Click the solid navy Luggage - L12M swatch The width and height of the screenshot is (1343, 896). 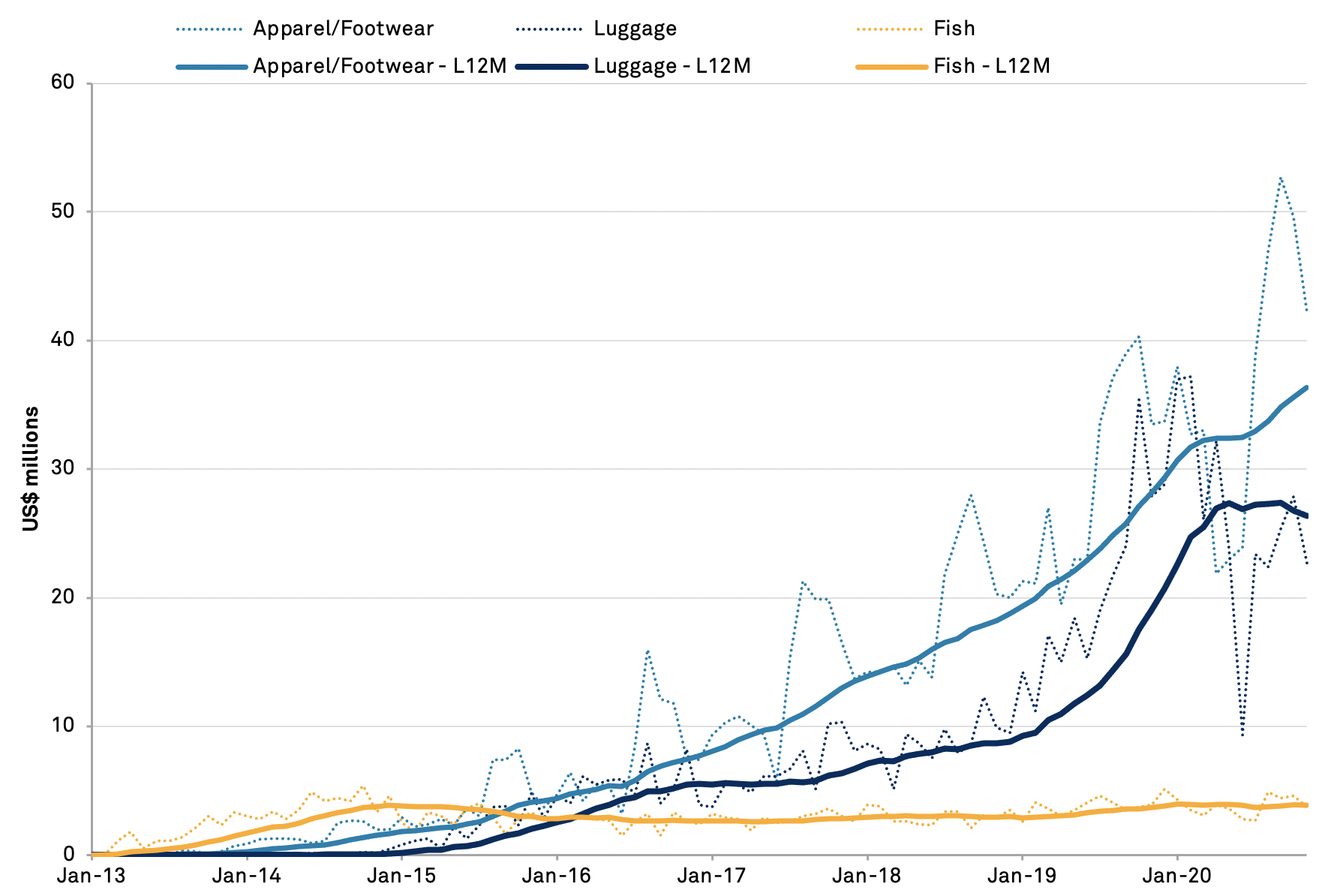click(551, 67)
